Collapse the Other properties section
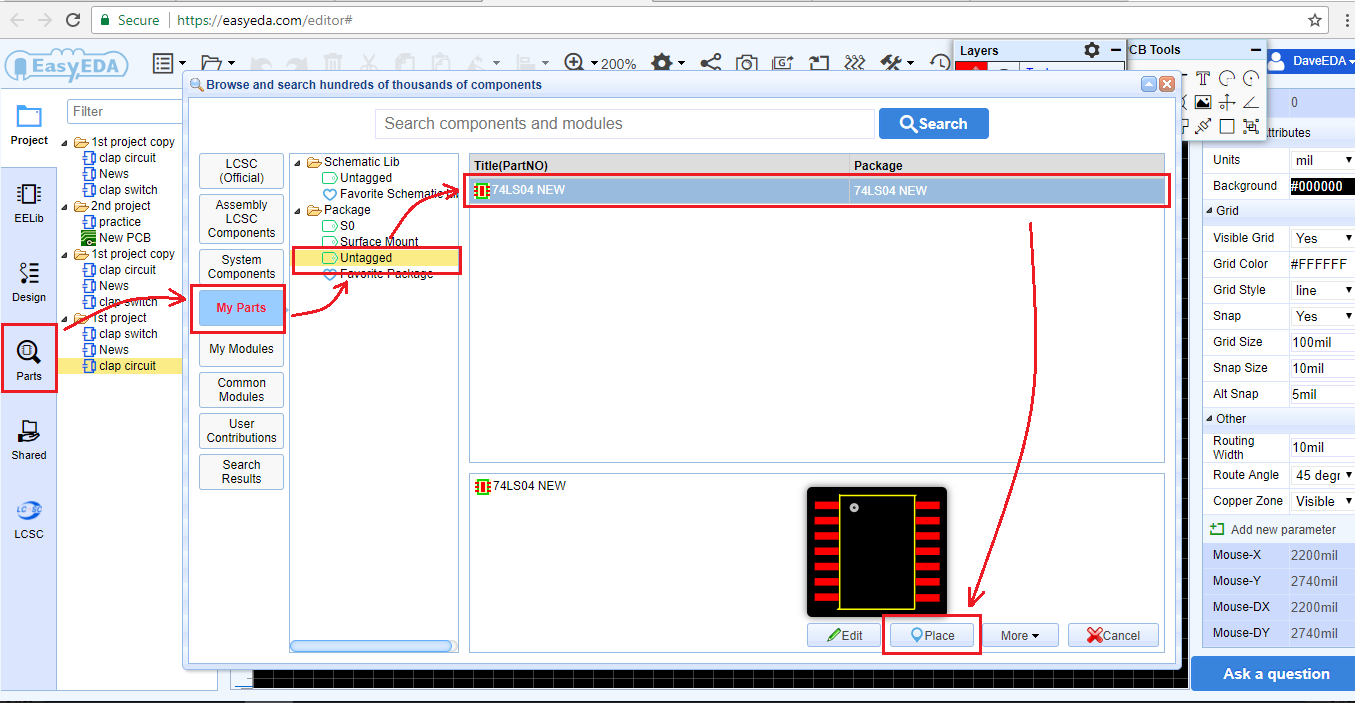1355x703 pixels. tap(1210, 419)
